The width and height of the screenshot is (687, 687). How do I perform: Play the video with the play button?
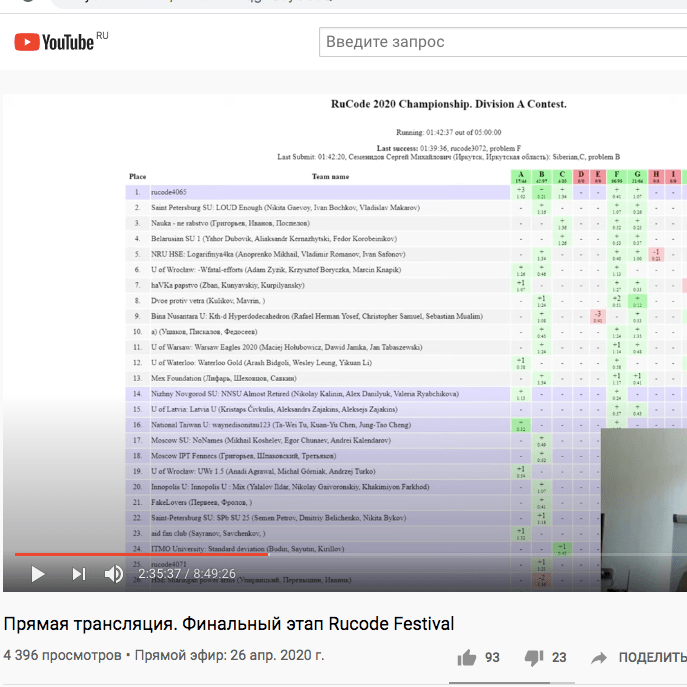(x=38, y=574)
